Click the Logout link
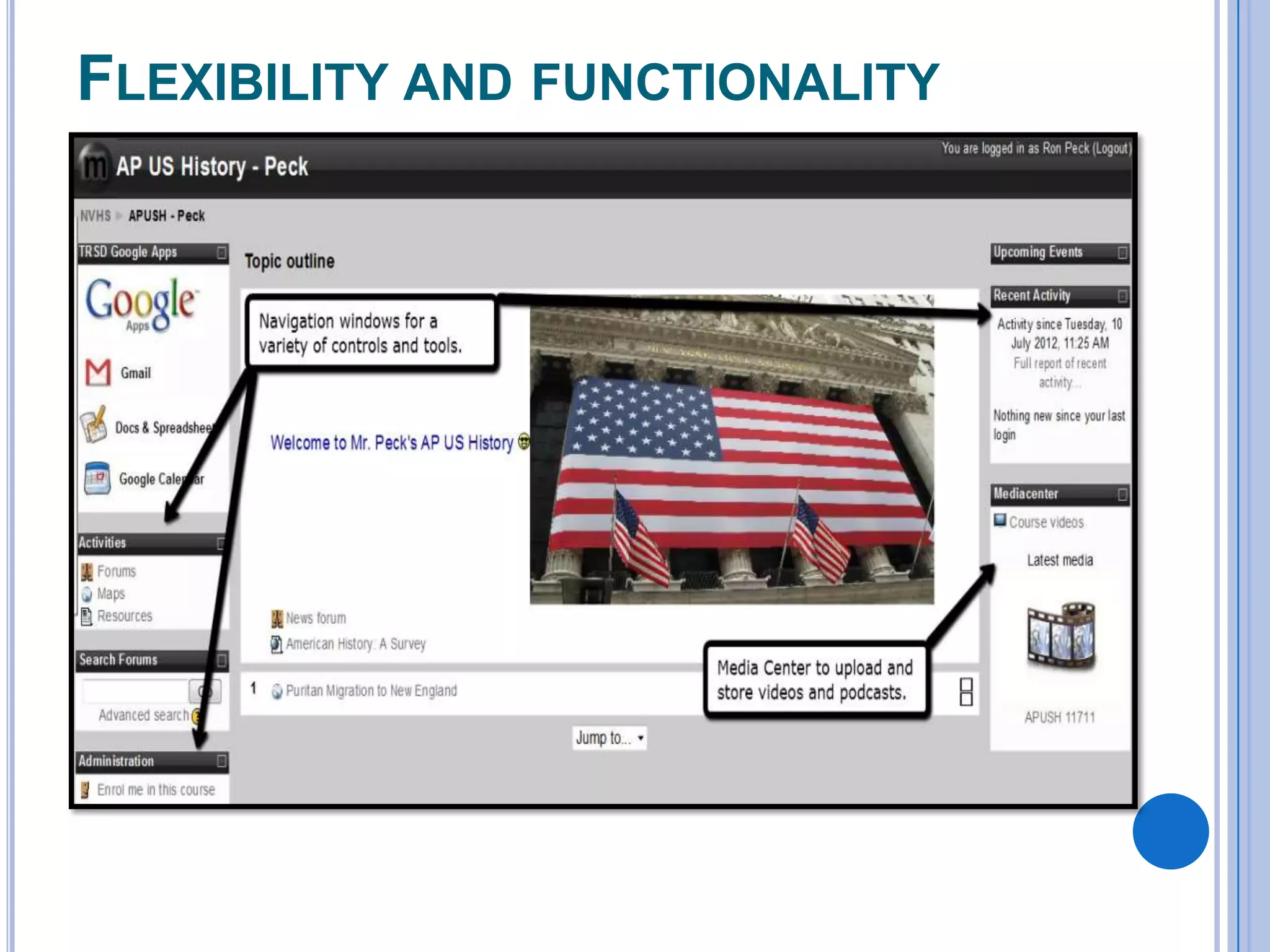Screen dimensions: 1270x952 click(x=1111, y=149)
